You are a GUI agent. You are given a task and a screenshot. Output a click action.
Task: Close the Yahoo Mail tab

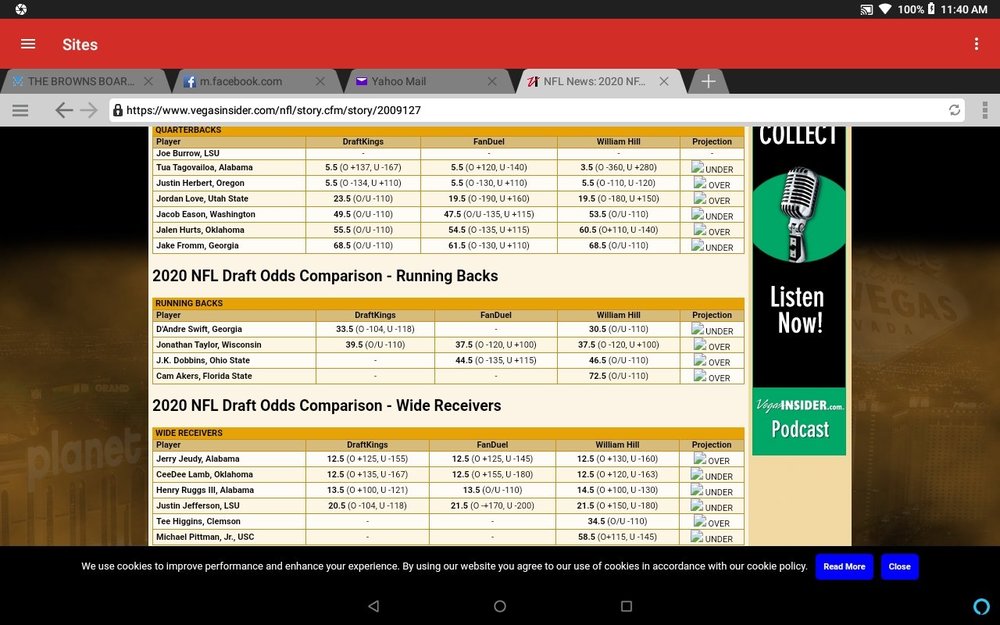tap(492, 82)
